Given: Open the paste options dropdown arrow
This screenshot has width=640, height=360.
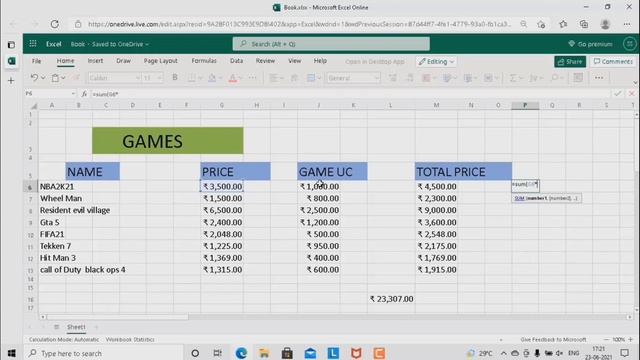Looking at the screenshot, I should (x=63, y=78).
